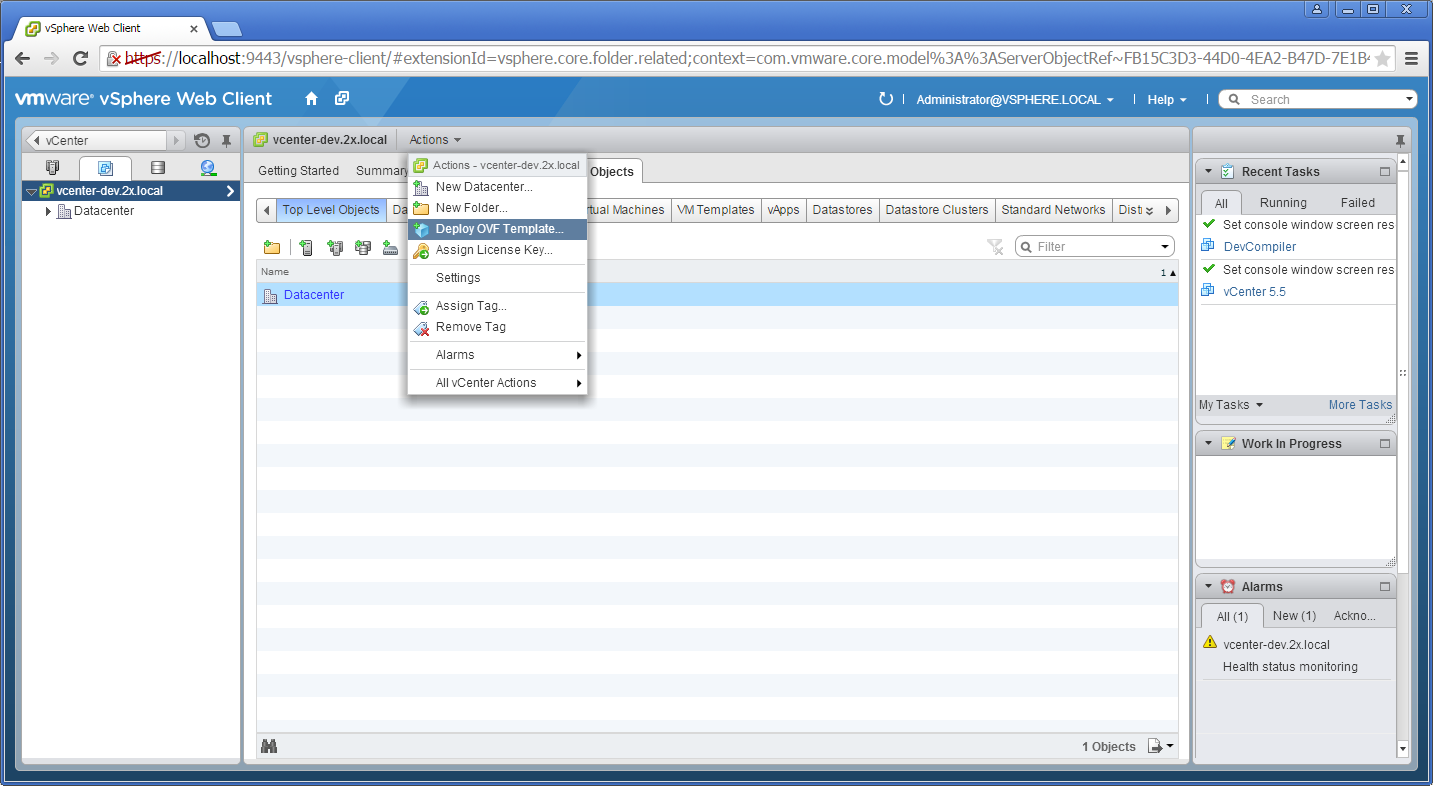1436x788 pixels.
Task: Switch to Networking inventory tab icon
Action: (208, 168)
